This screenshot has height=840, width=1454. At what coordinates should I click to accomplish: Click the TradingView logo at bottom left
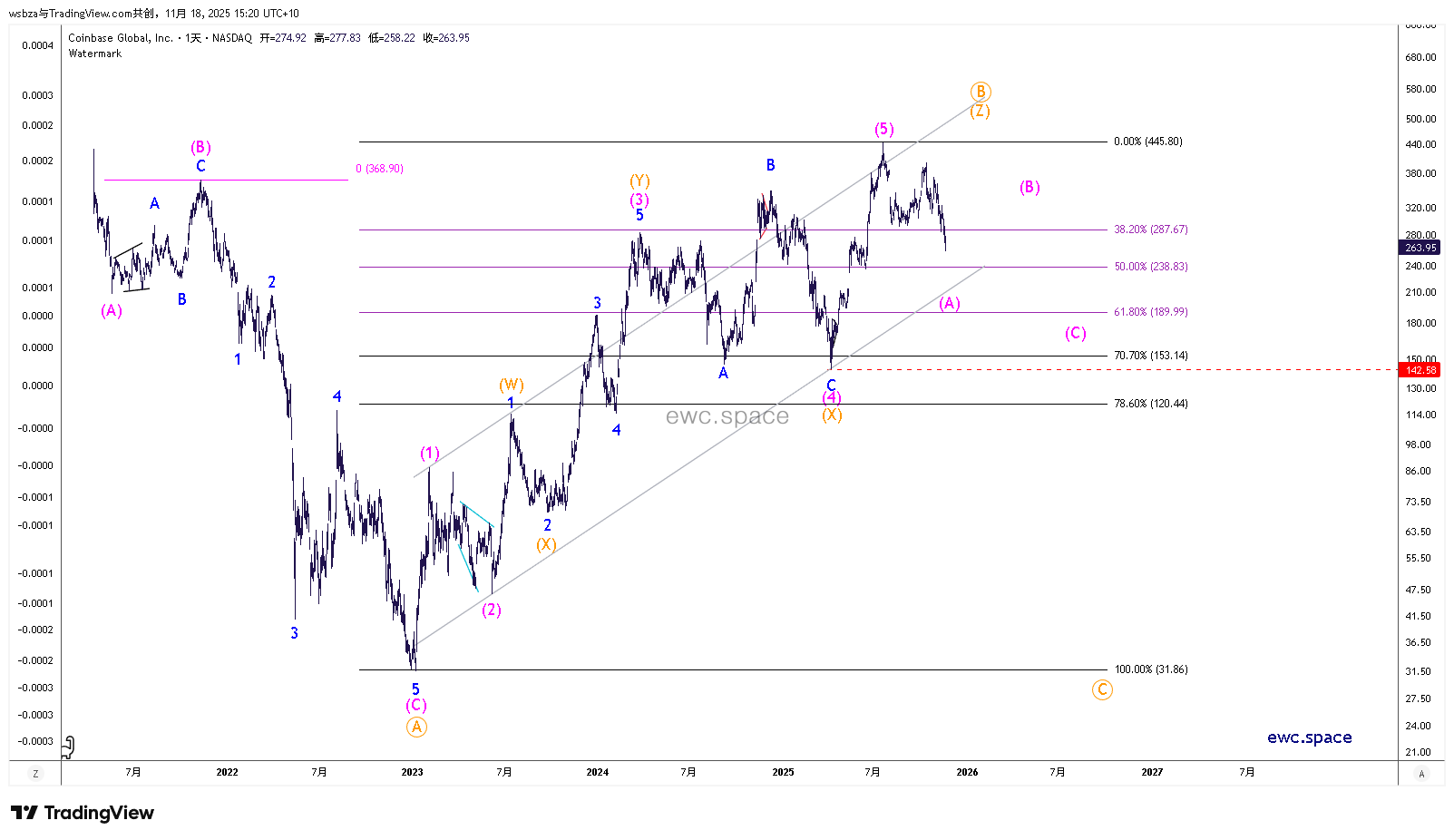tap(82, 813)
